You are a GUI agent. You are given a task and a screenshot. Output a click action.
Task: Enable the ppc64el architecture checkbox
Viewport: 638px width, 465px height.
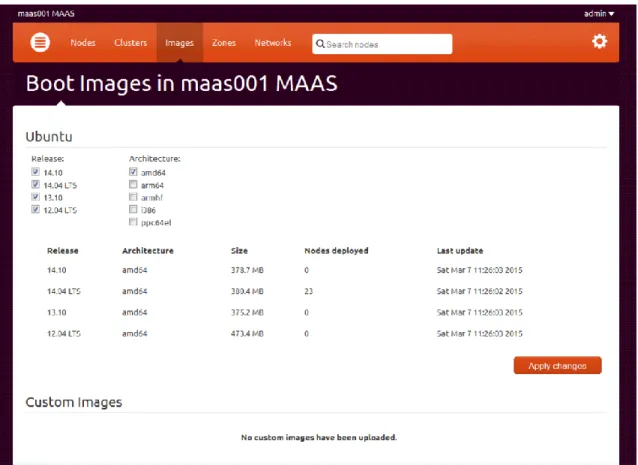133,222
